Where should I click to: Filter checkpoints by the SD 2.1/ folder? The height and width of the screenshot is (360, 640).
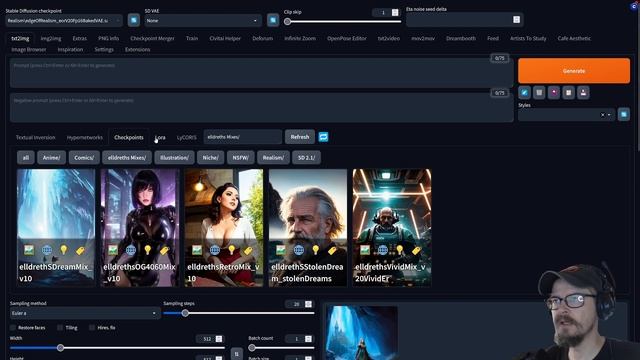coord(307,158)
